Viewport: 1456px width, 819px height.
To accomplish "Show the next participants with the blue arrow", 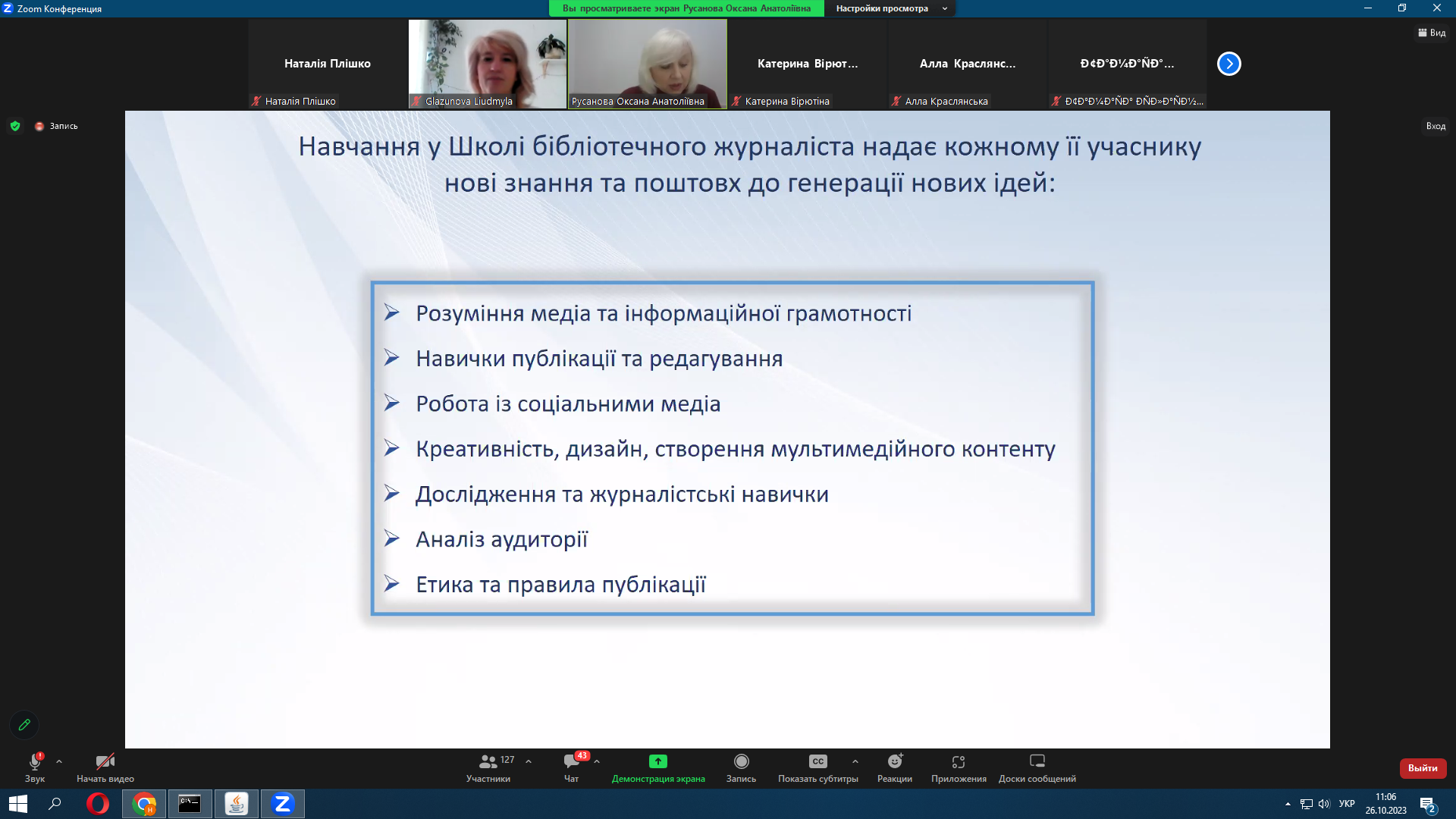I will click(1228, 64).
